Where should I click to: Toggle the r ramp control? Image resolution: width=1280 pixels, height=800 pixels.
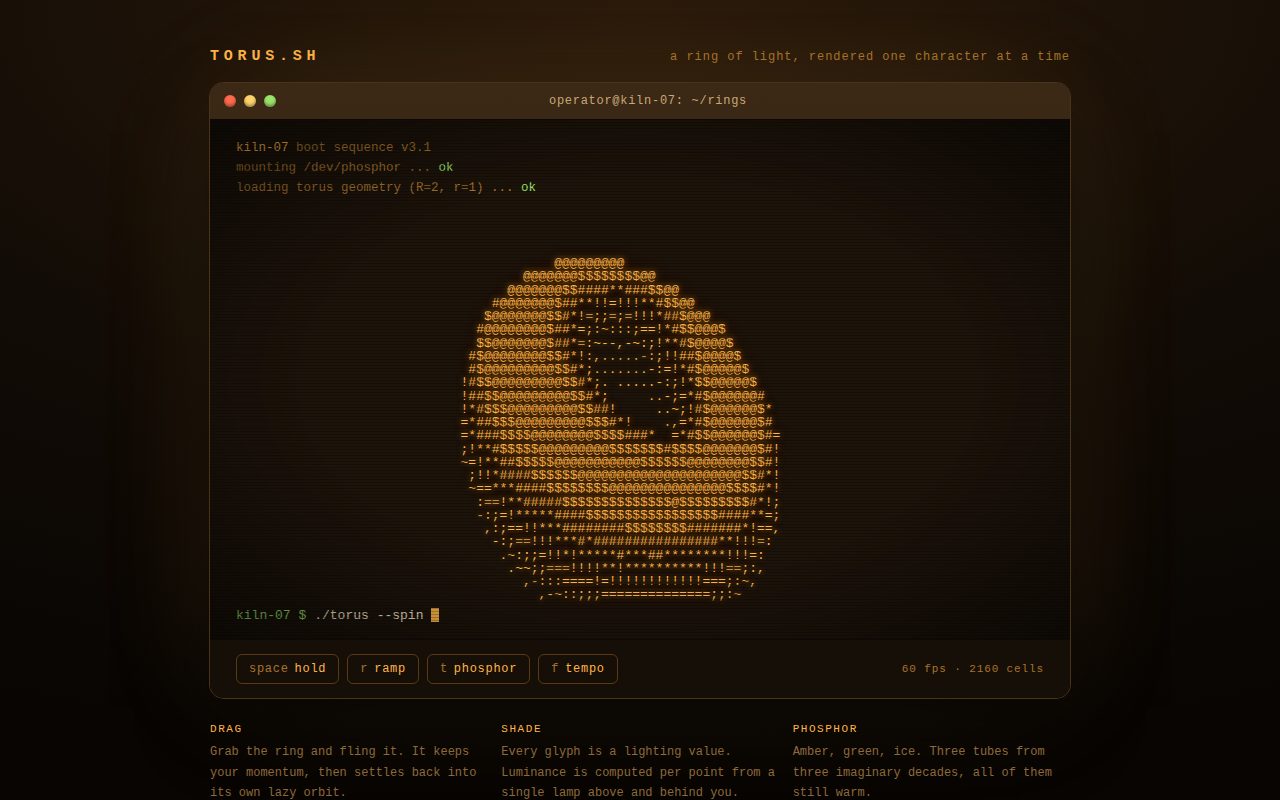click(x=383, y=669)
